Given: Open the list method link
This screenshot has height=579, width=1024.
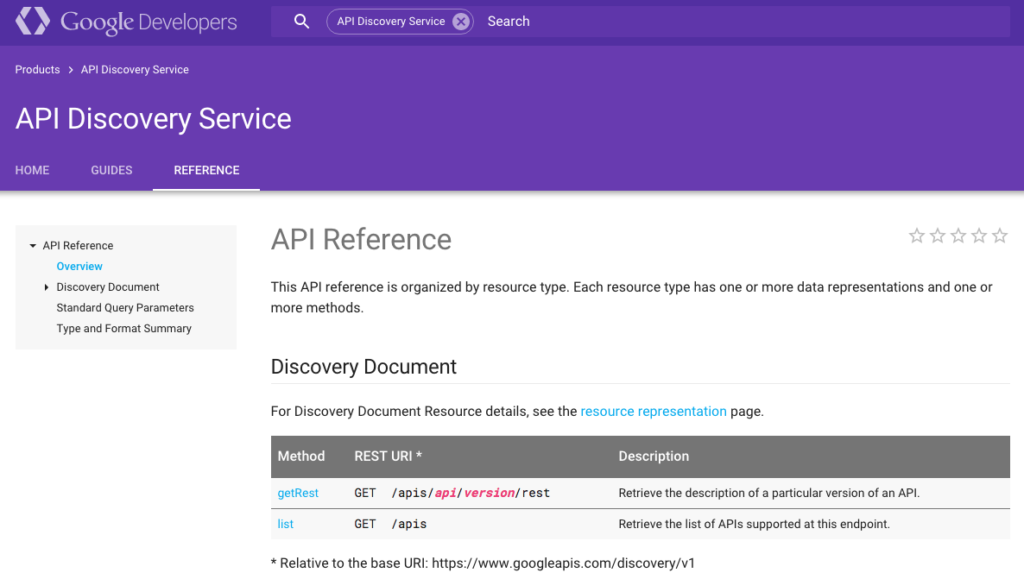Looking at the screenshot, I should (x=285, y=524).
